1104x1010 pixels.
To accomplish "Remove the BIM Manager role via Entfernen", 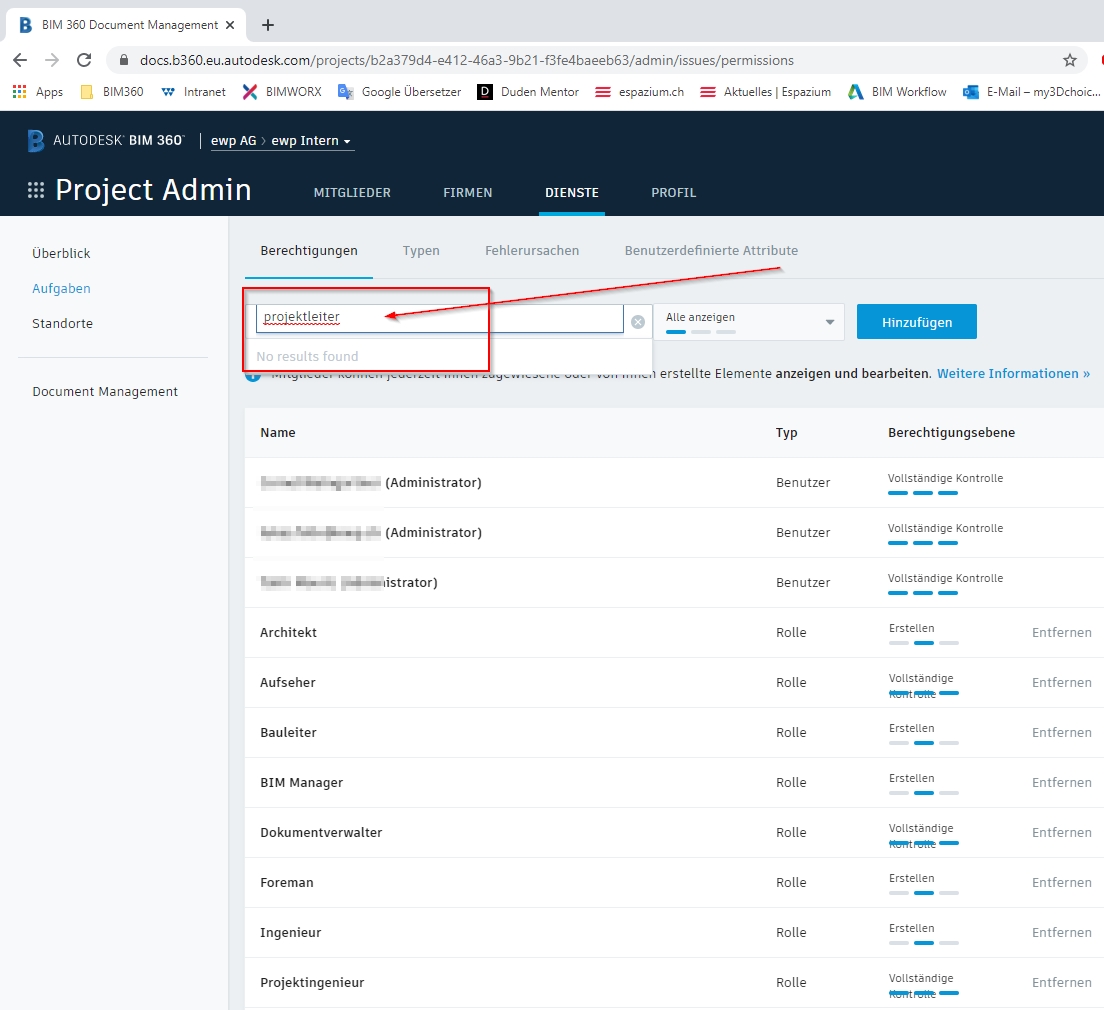I will point(1062,783).
